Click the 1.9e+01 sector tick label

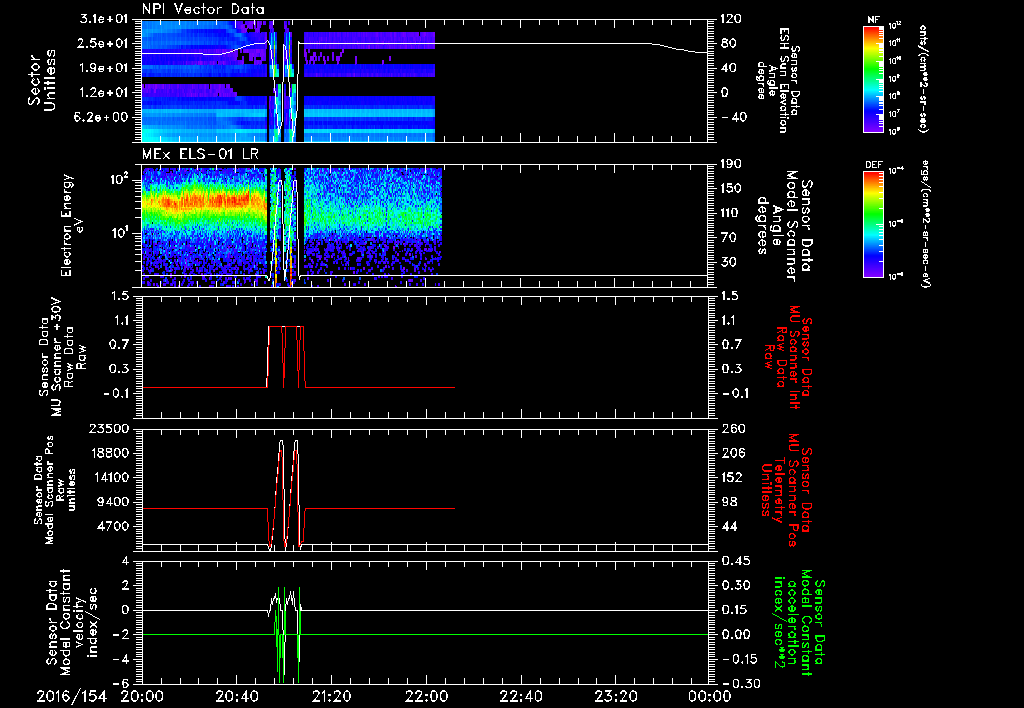tap(104, 68)
